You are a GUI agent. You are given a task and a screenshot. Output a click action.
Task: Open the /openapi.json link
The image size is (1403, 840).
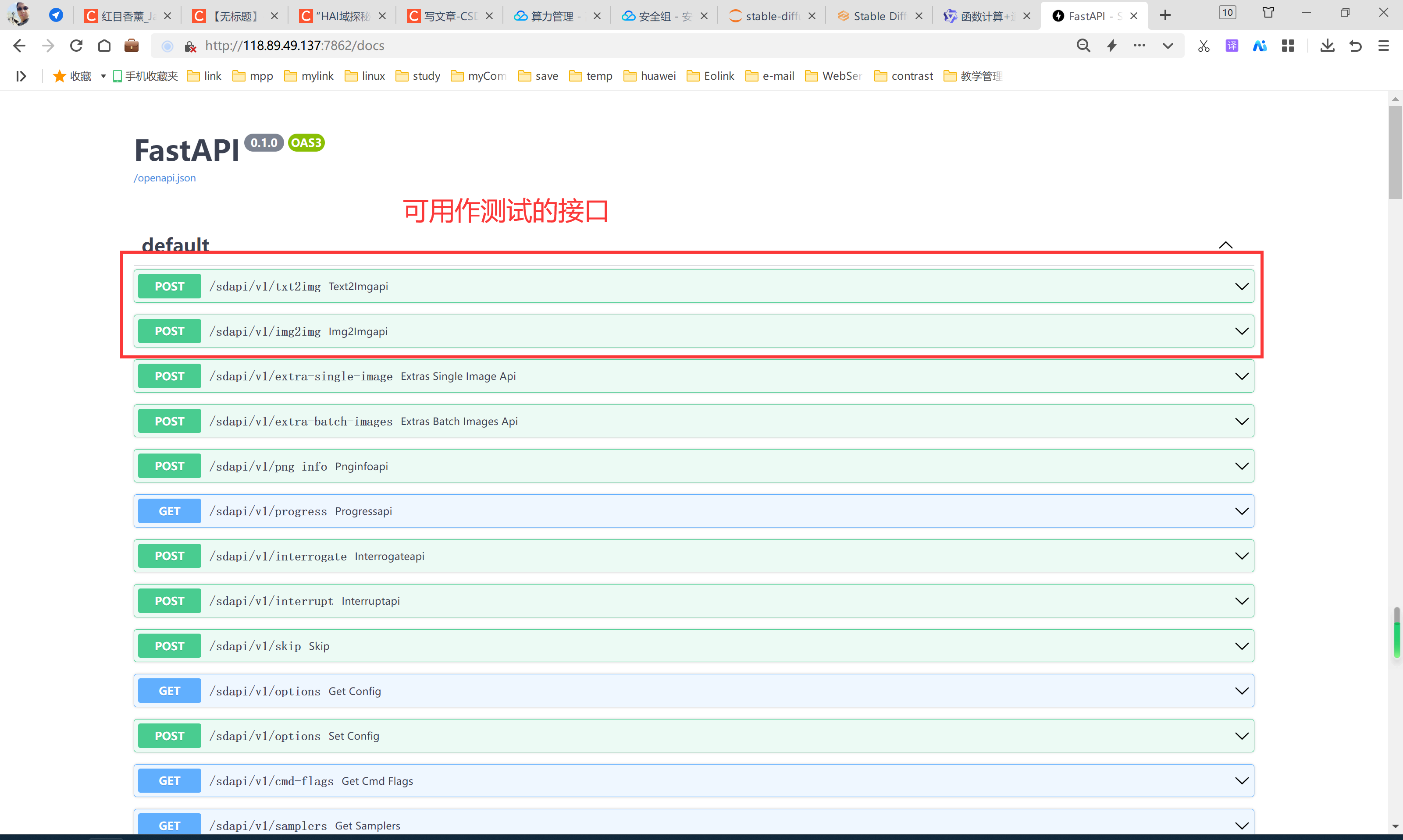(165, 178)
